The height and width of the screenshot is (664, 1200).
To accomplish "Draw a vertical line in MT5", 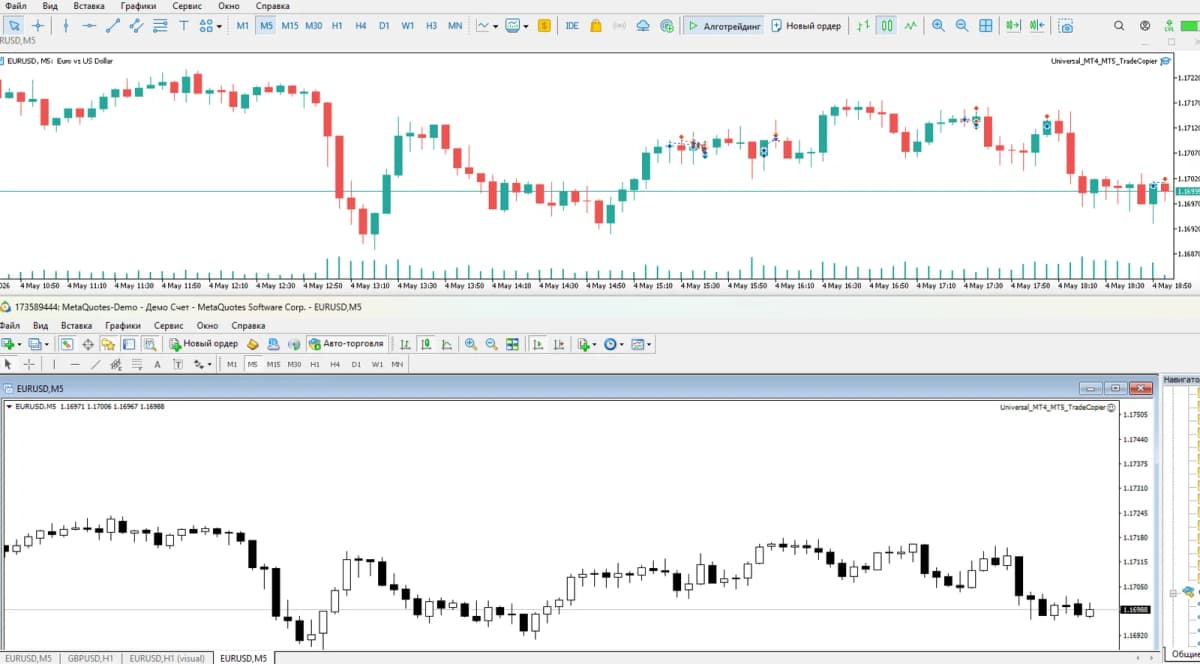I will 67,25.
